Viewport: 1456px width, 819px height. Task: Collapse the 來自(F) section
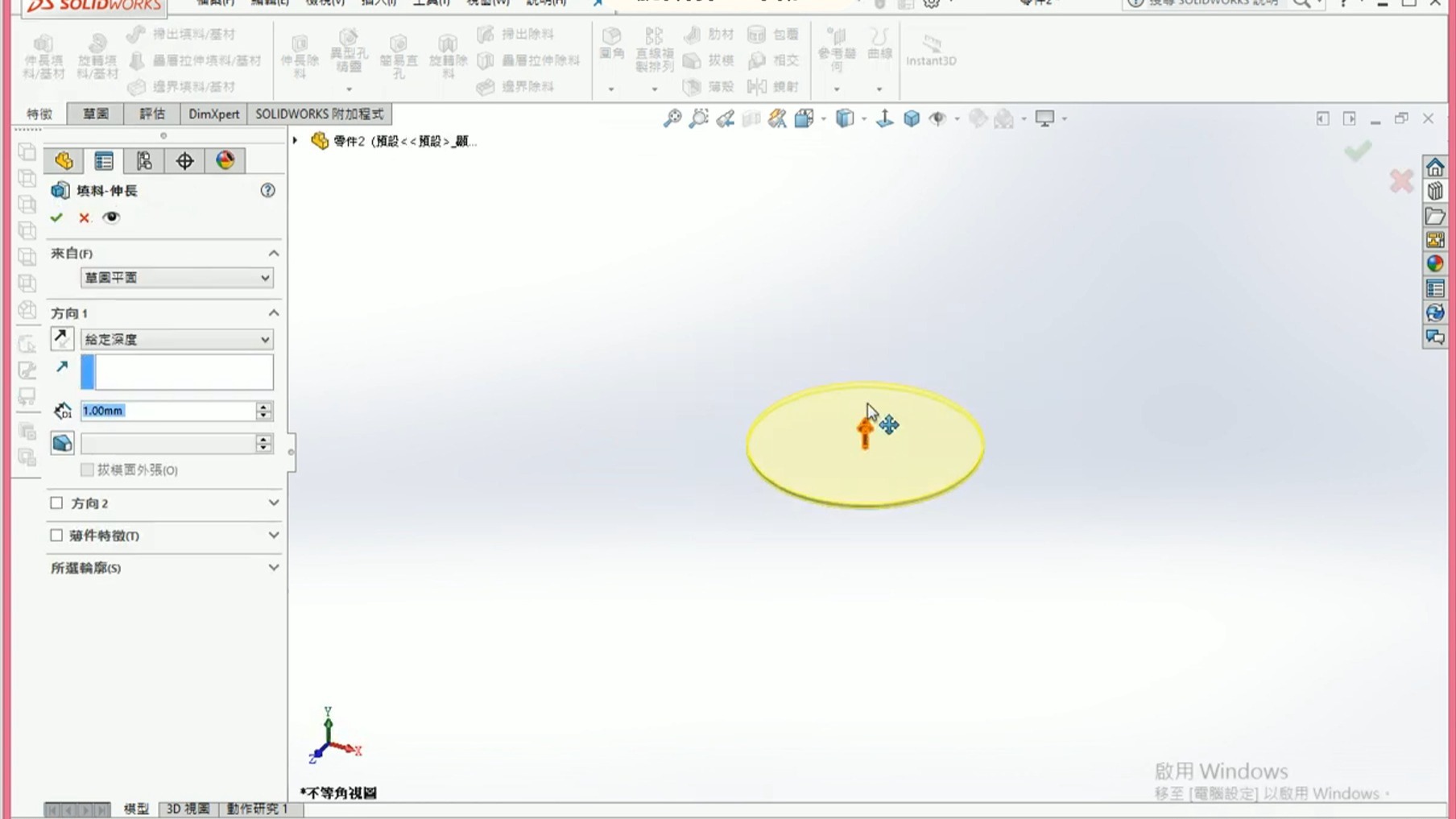point(274,253)
